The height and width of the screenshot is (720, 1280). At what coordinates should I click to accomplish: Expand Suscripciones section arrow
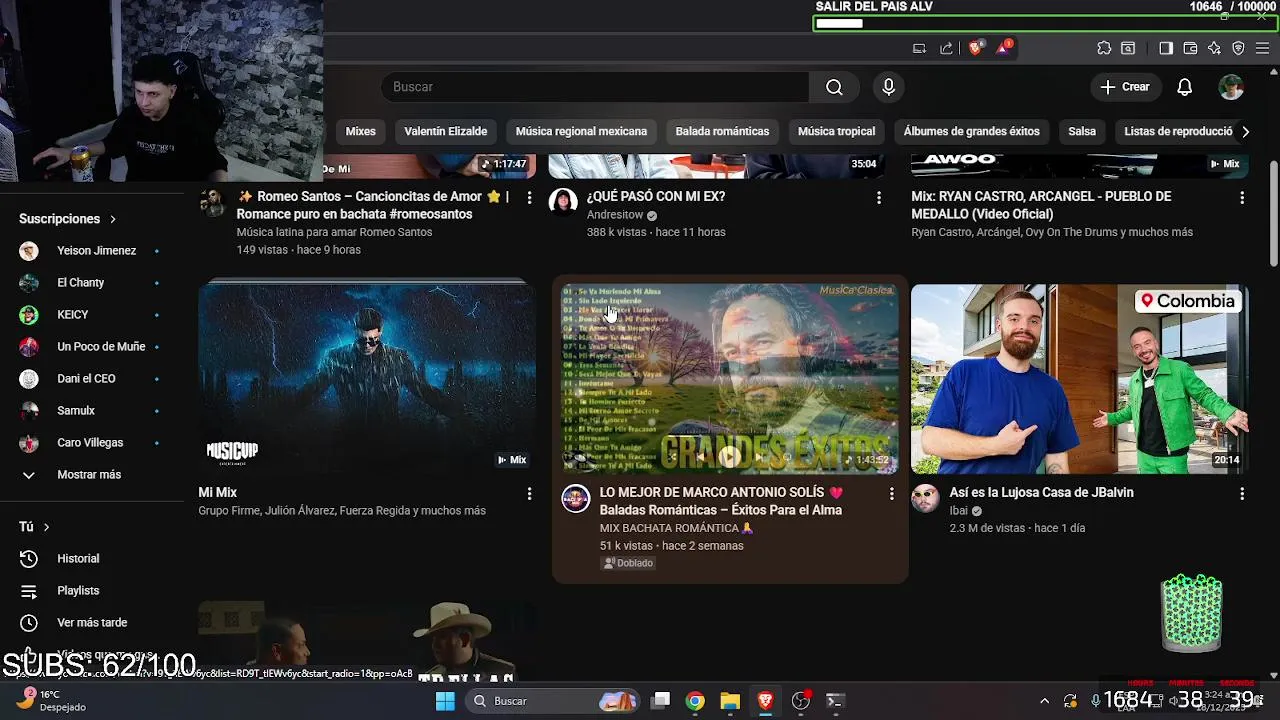click(x=113, y=219)
